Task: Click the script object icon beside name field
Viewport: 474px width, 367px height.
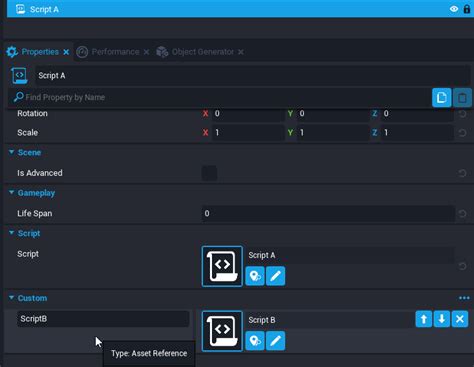Action: [19, 75]
